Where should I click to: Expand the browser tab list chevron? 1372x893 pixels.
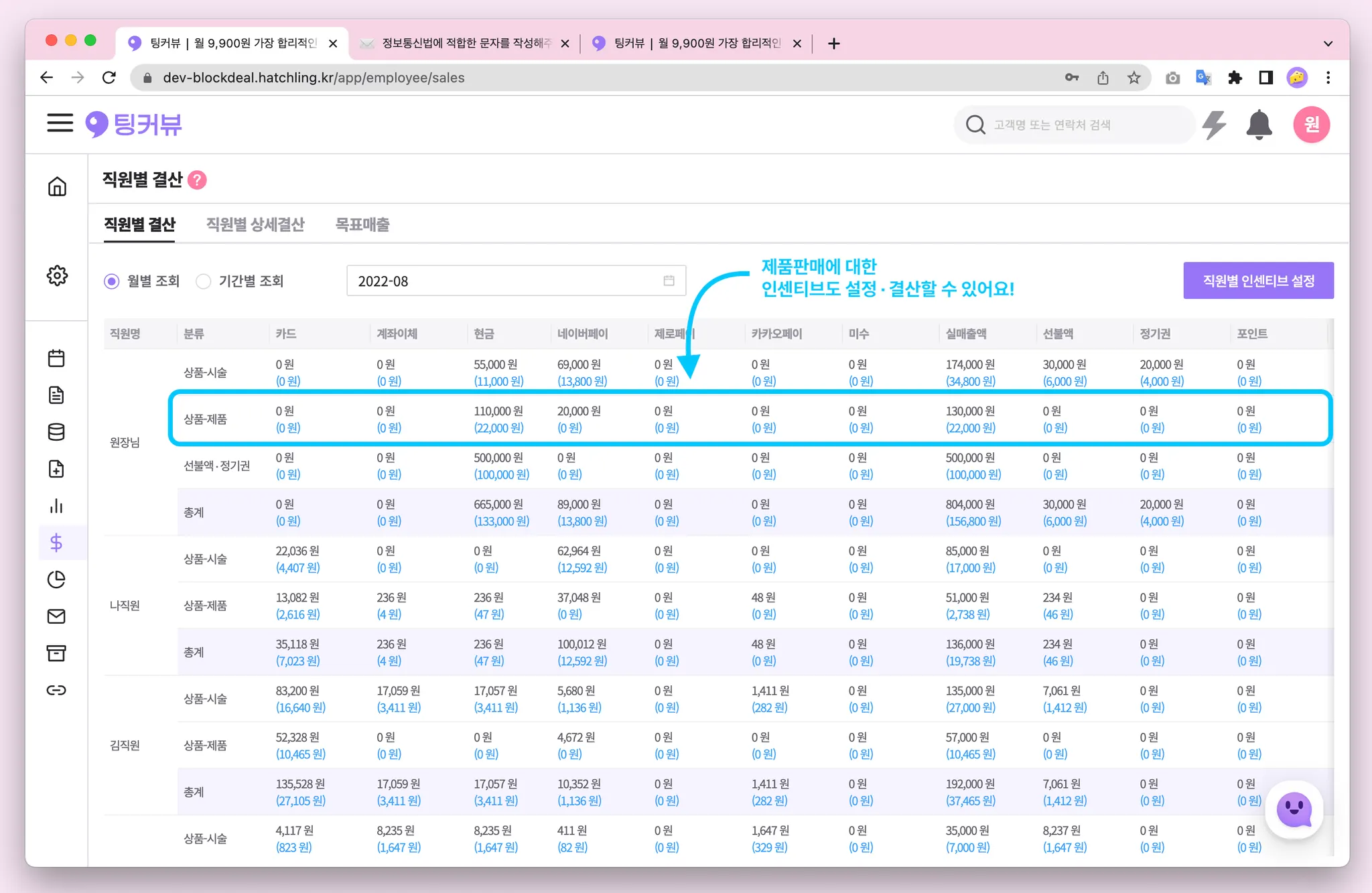click(x=1328, y=44)
